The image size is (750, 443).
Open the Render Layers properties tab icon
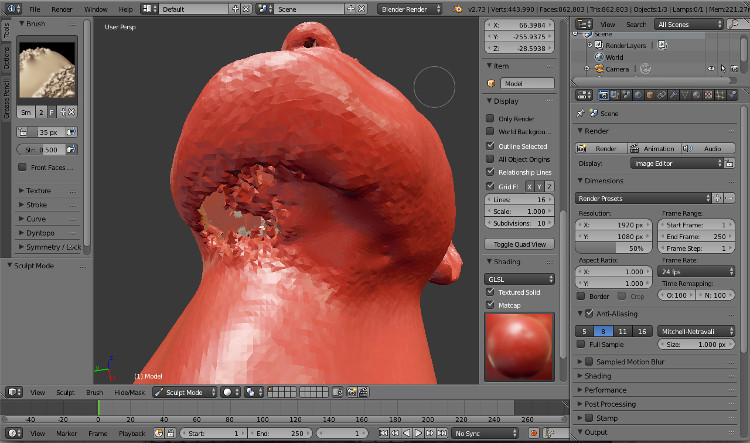point(615,95)
